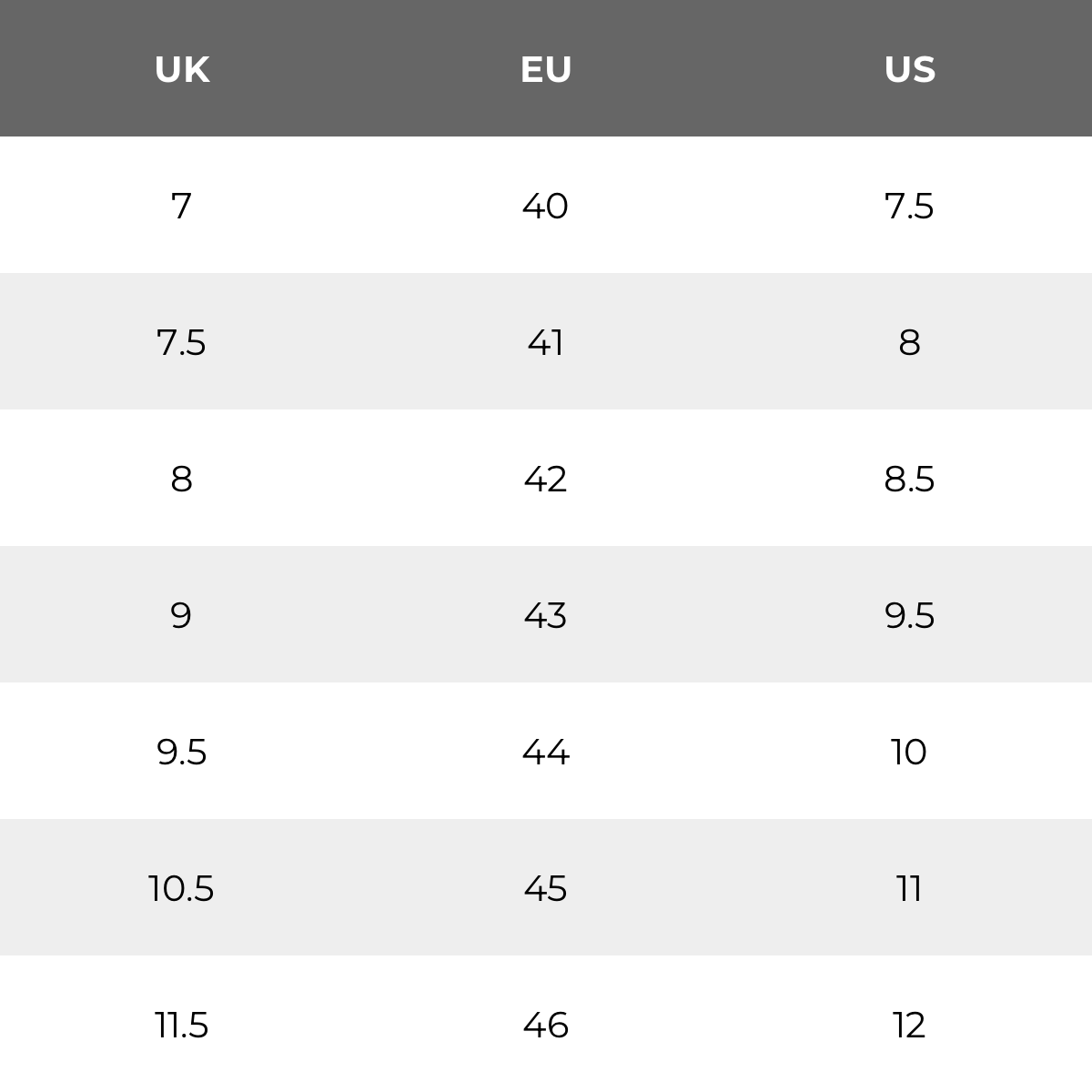Viewport: 1092px width, 1092px height.
Task: Select US size 9.5 in fourth row
Action: 909,615
